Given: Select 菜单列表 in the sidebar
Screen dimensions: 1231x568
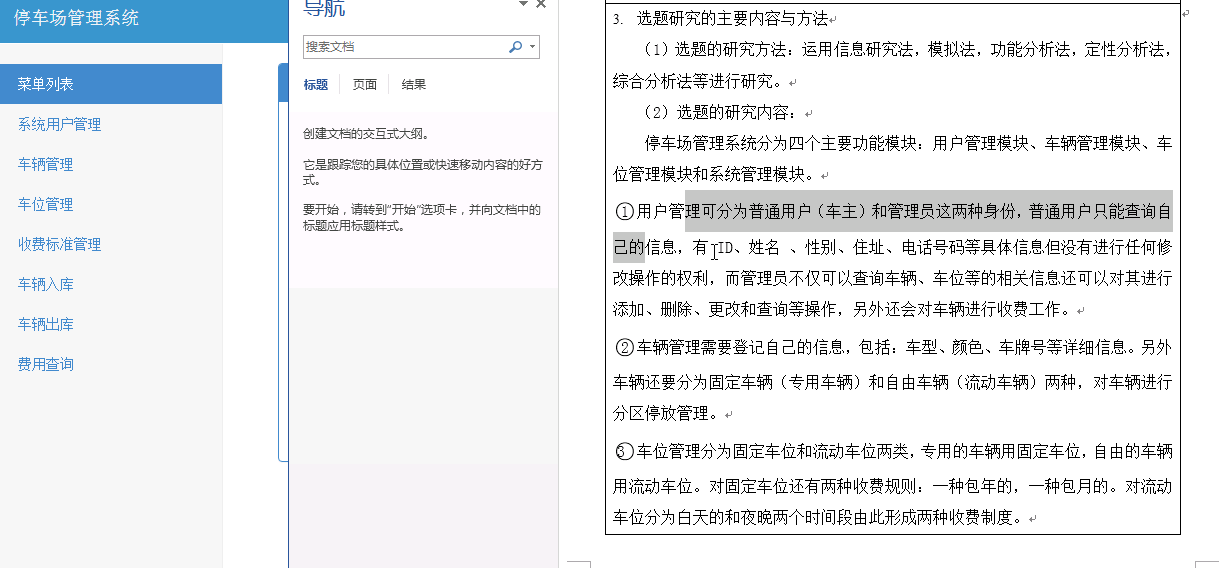Looking at the screenshot, I should tap(111, 84).
